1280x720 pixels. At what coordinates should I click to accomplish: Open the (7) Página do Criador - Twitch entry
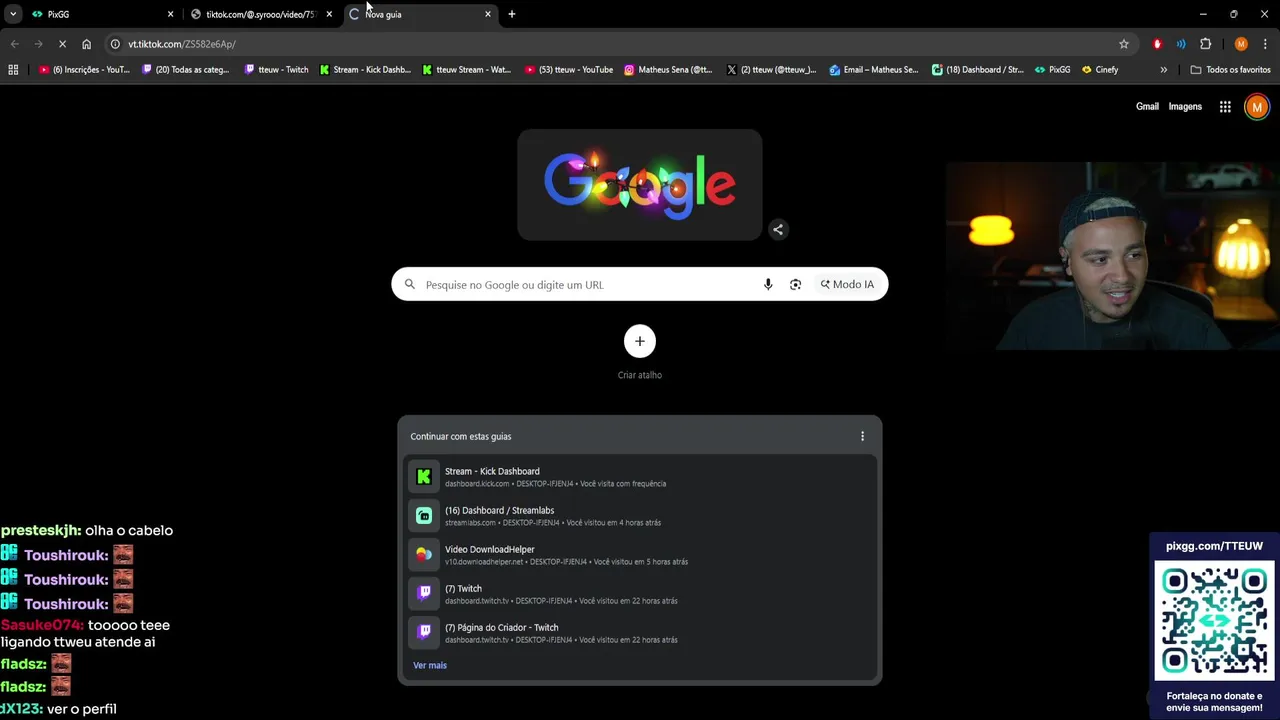(640, 633)
